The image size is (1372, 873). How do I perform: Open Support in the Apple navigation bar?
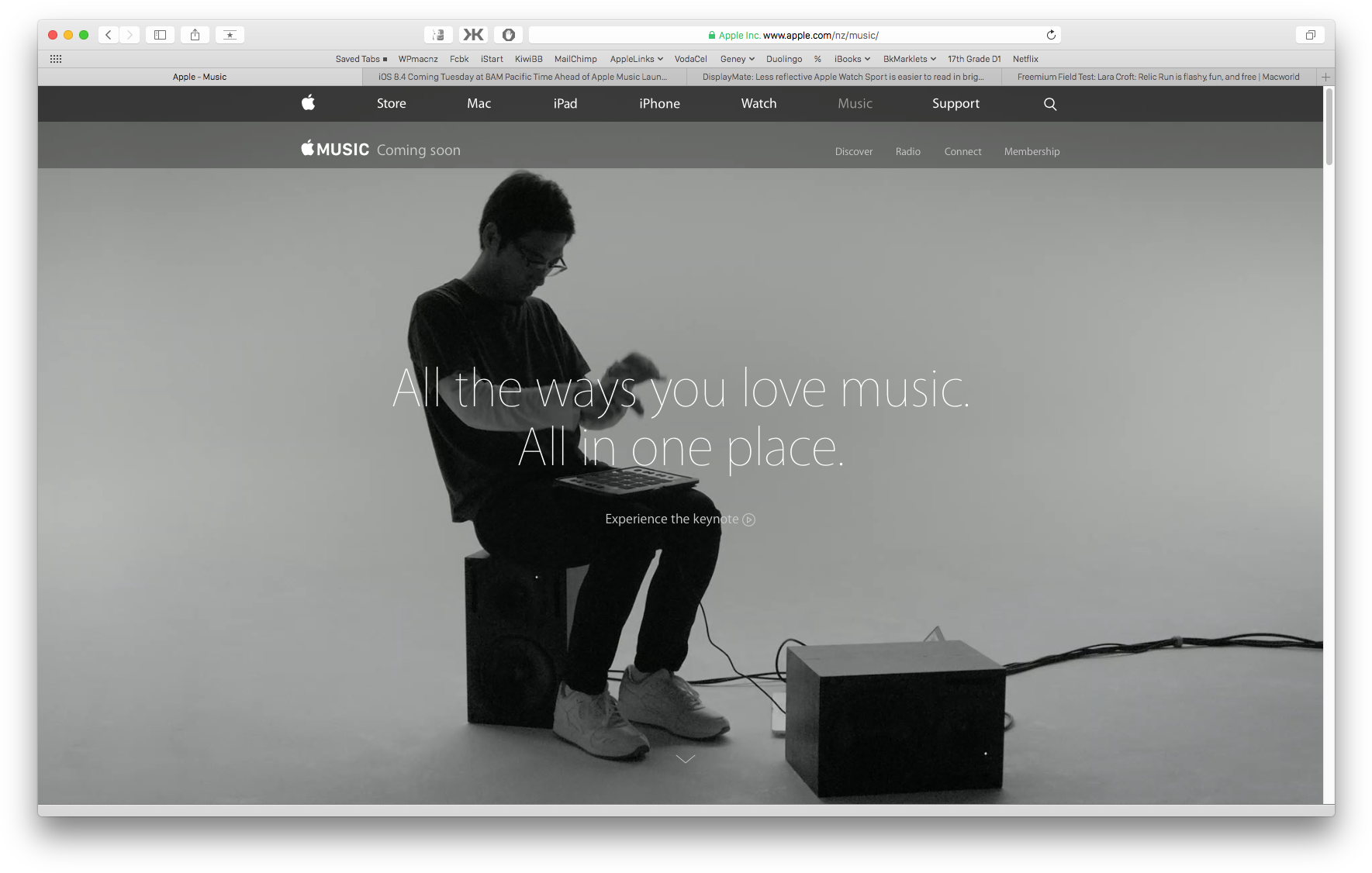tap(956, 104)
